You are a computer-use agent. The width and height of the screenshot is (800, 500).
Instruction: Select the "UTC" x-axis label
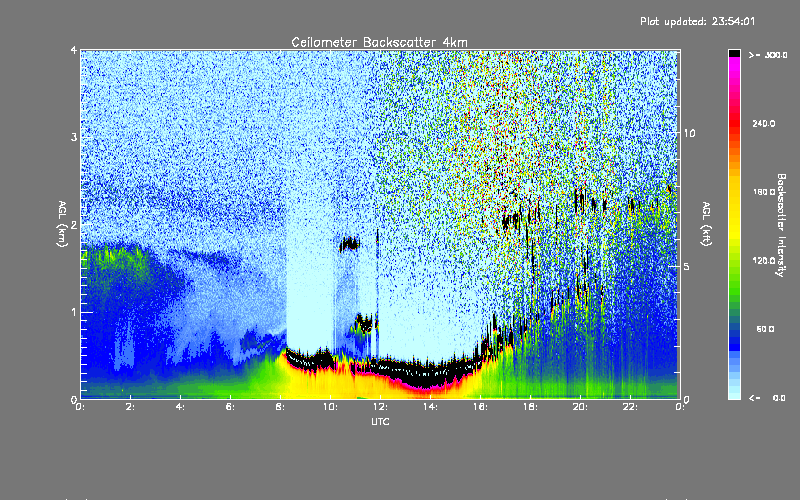(380, 421)
